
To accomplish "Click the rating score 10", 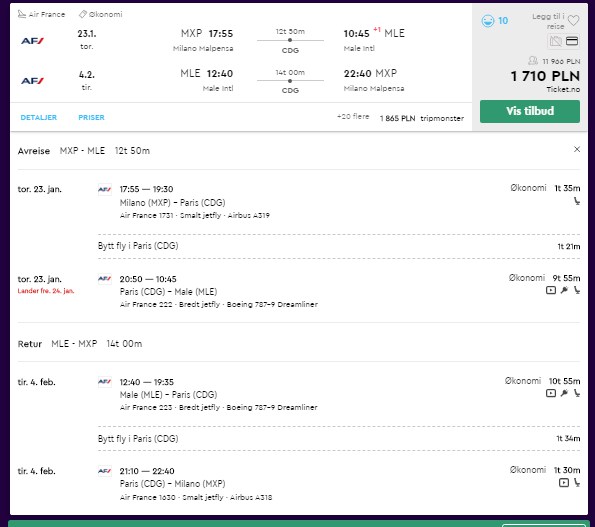I will (x=503, y=20).
